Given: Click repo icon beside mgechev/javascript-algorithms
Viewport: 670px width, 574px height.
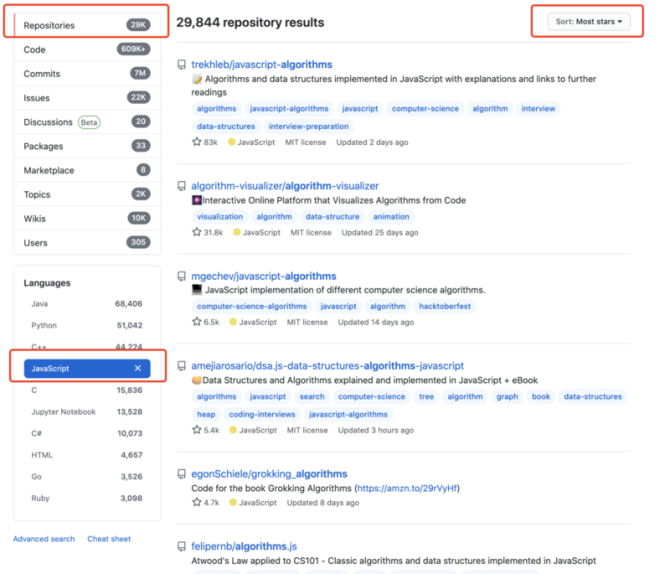Looking at the screenshot, I should pyautogui.click(x=182, y=277).
